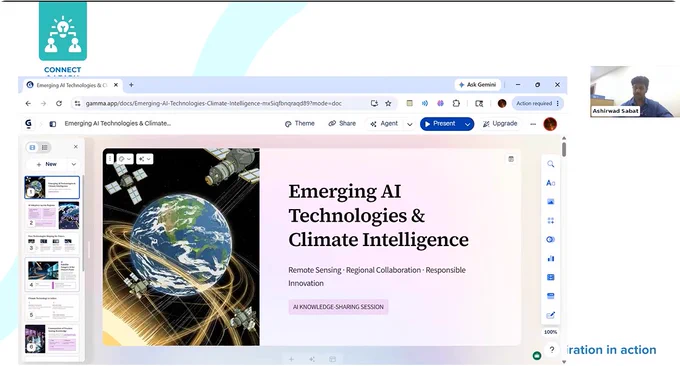Add a New card
680x366 pixels.
click(47, 164)
